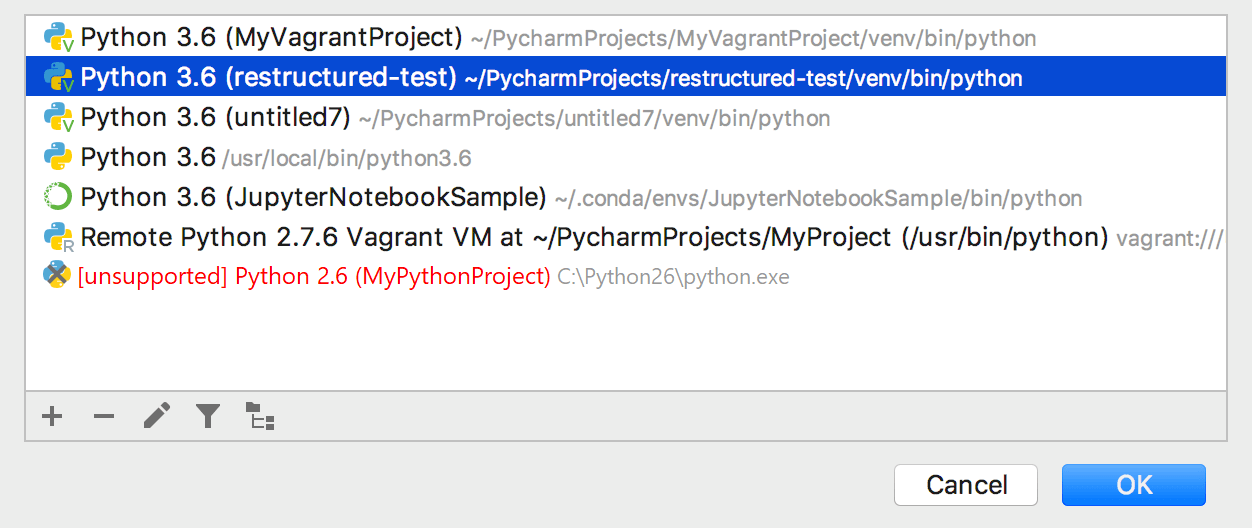Viewport: 1252px width, 528px height.
Task: Select the highlighted restructured-test interpreter
Action: (x=268, y=77)
